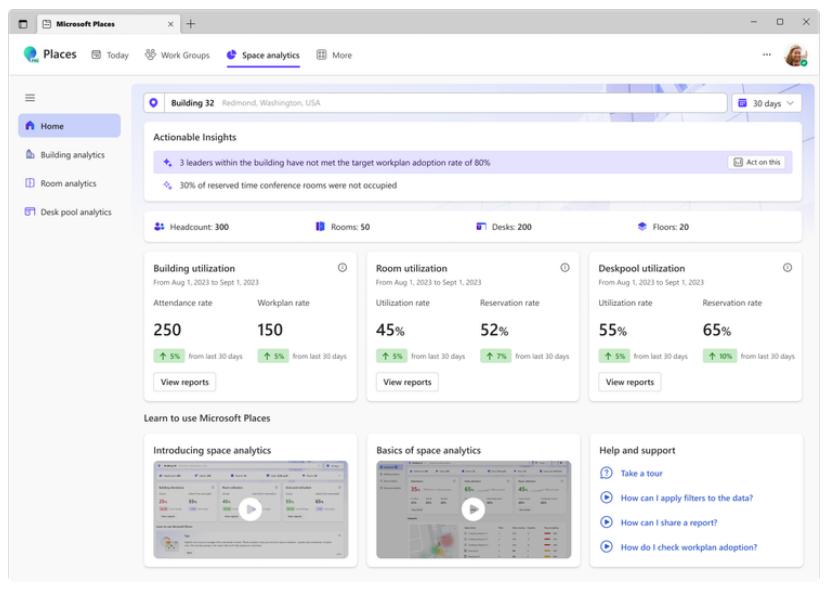This screenshot has height=593, width=826.
Task: Play Basics of space analytics video
Action: click(473, 509)
